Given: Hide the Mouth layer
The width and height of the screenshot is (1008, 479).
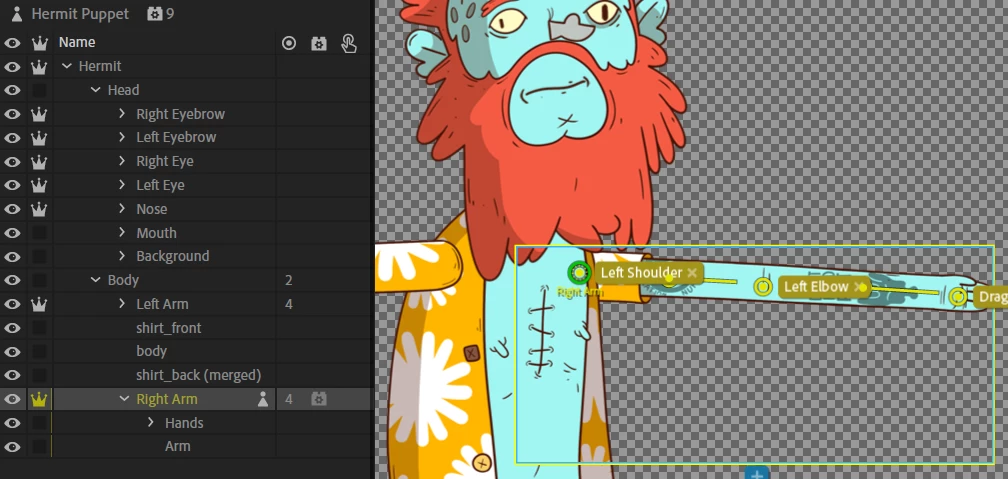Looking at the screenshot, I should (x=12, y=233).
